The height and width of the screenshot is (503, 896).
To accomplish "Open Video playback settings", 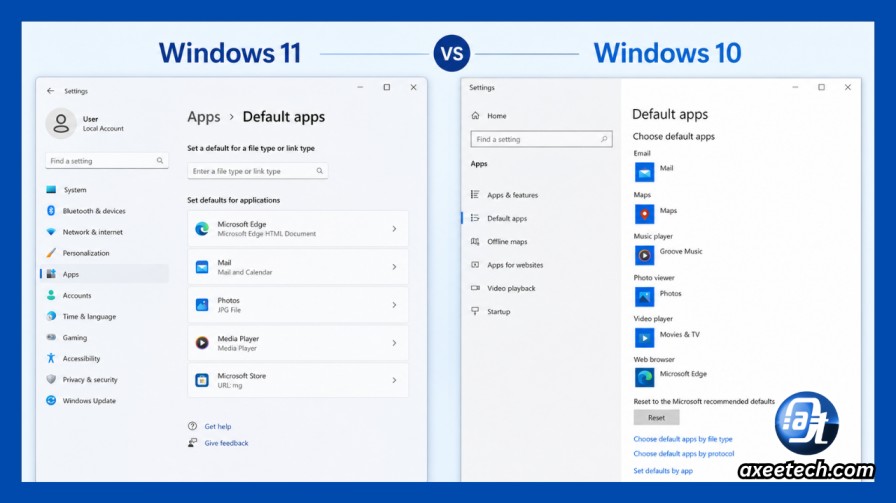I will click(x=511, y=289).
